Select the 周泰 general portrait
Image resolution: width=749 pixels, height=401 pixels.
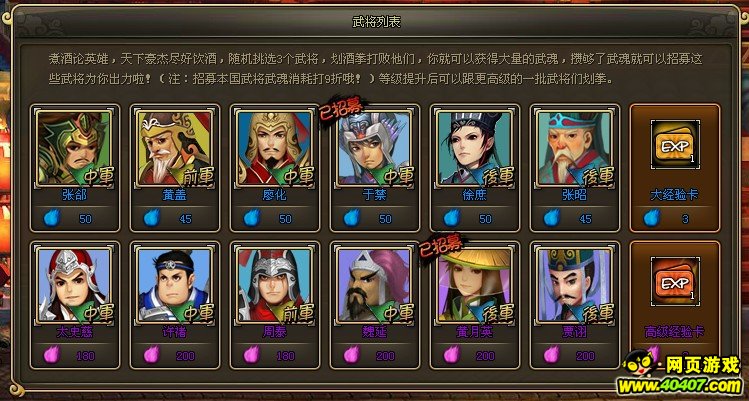(275, 284)
